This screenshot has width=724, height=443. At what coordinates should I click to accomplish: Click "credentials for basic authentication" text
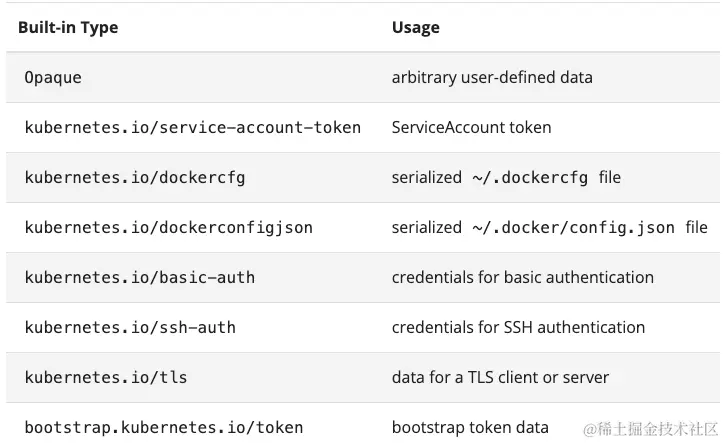522,277
